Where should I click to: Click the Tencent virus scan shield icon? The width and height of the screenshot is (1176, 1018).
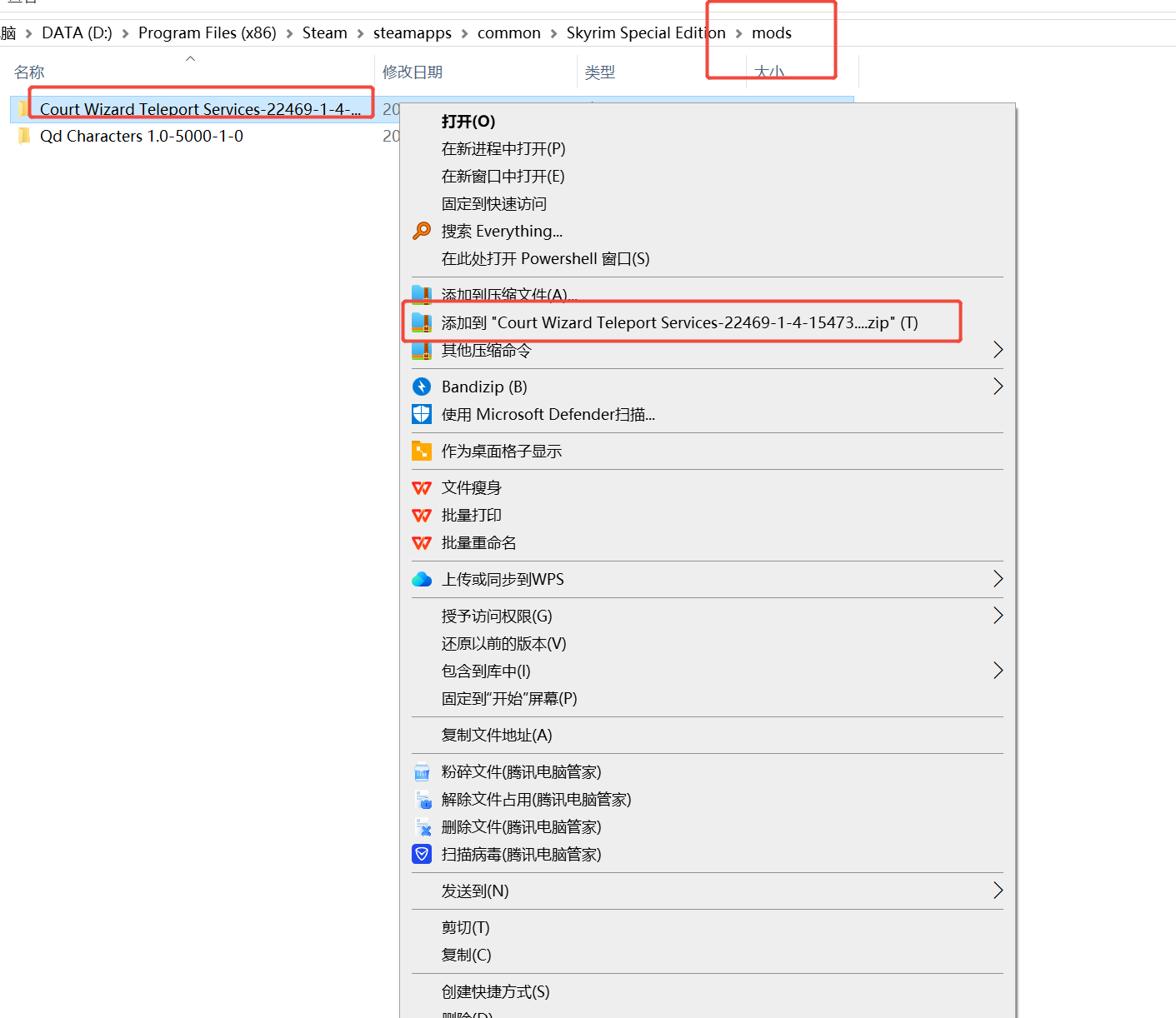click(x=422, y=854)
